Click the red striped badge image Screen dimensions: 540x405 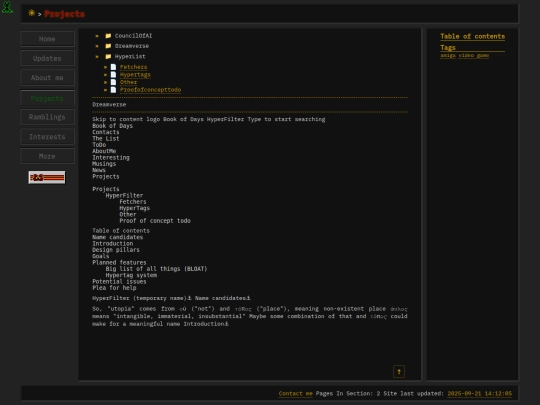[46, 177]
